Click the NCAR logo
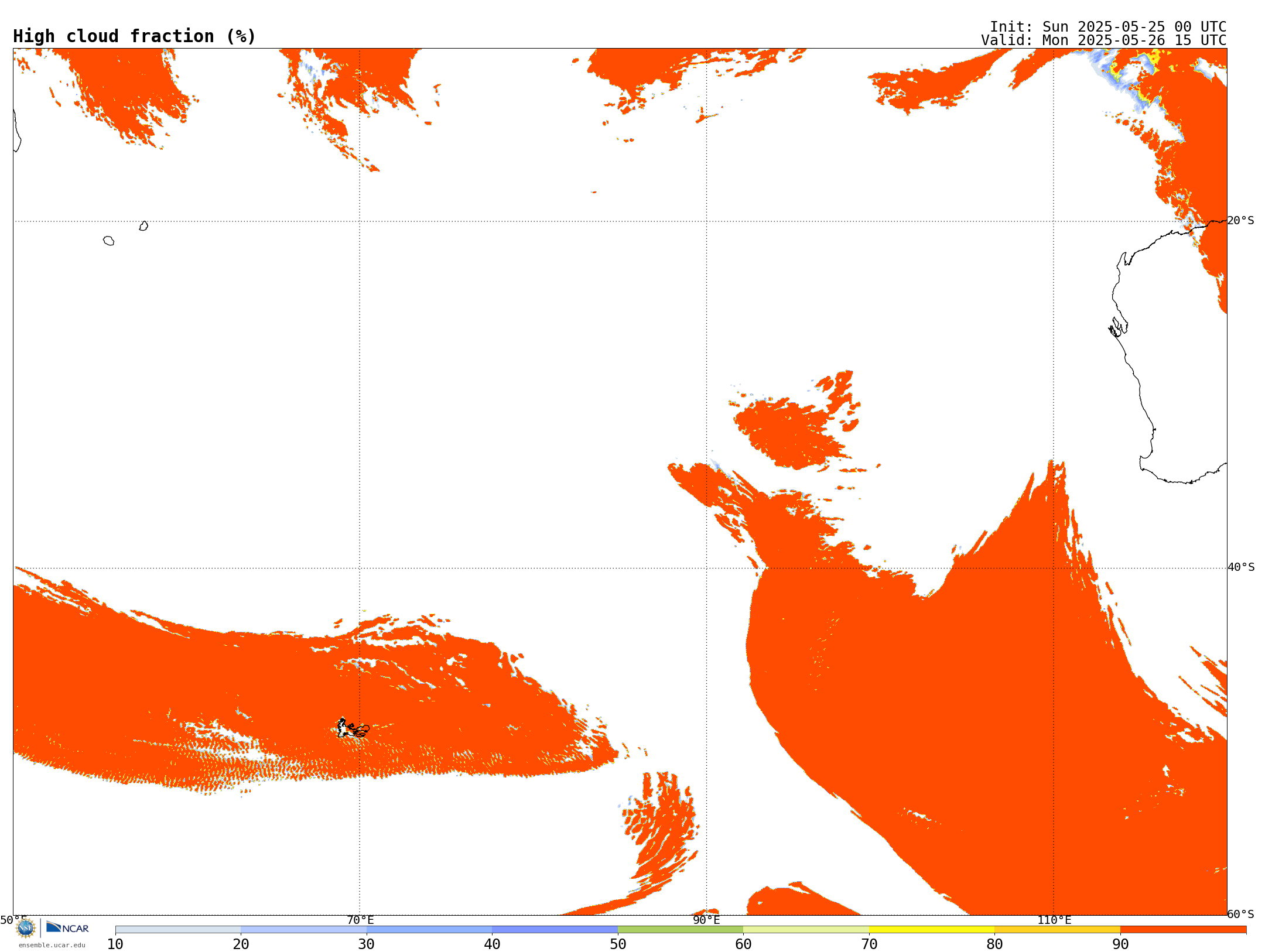1265x952 pixels. pos(67,927)
